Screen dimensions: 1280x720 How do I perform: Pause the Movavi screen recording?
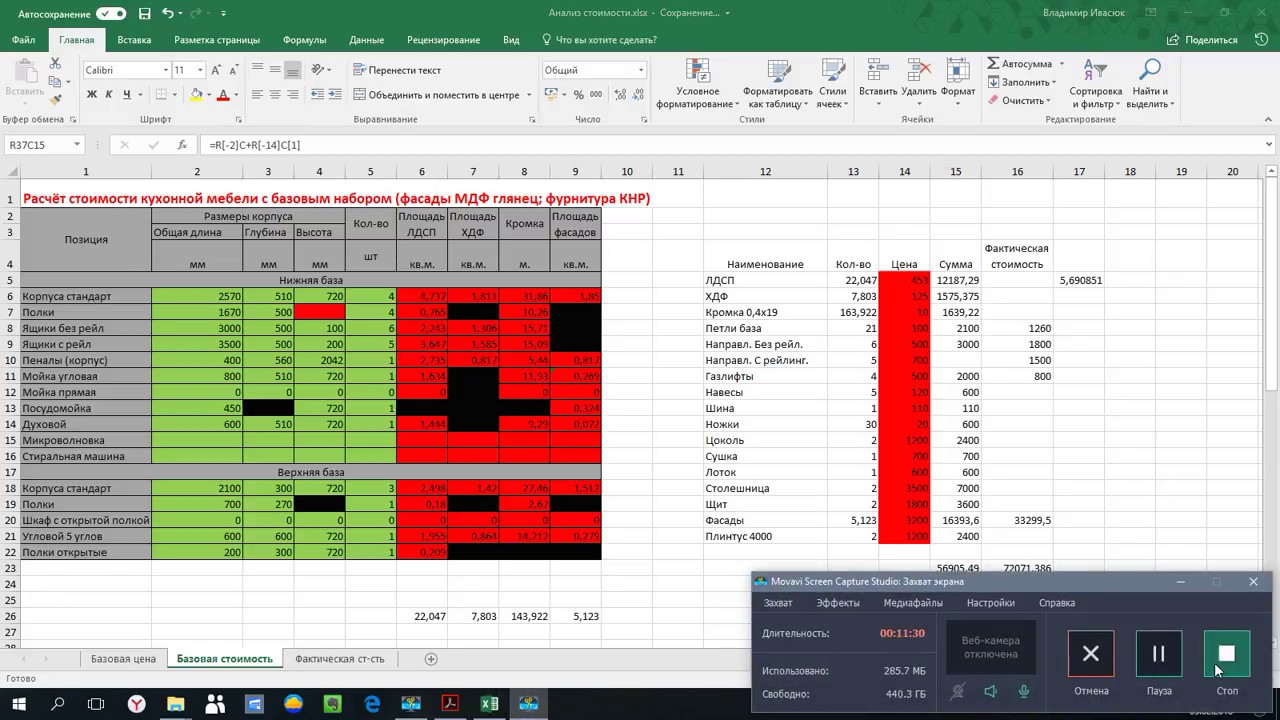pos(1158,654)
